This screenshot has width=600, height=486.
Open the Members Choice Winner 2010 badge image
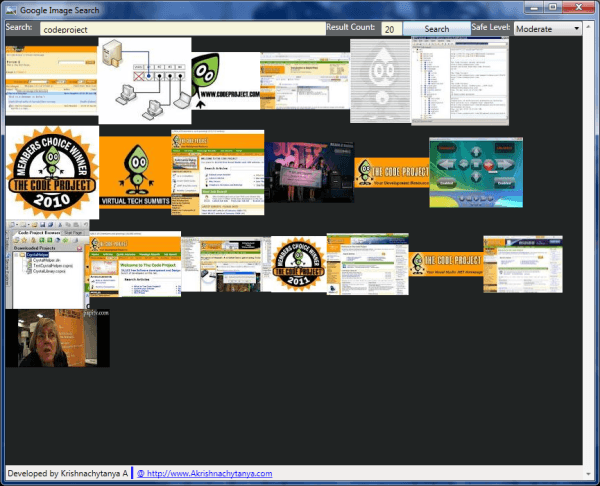pyautogui.click(x=52, y=171)
